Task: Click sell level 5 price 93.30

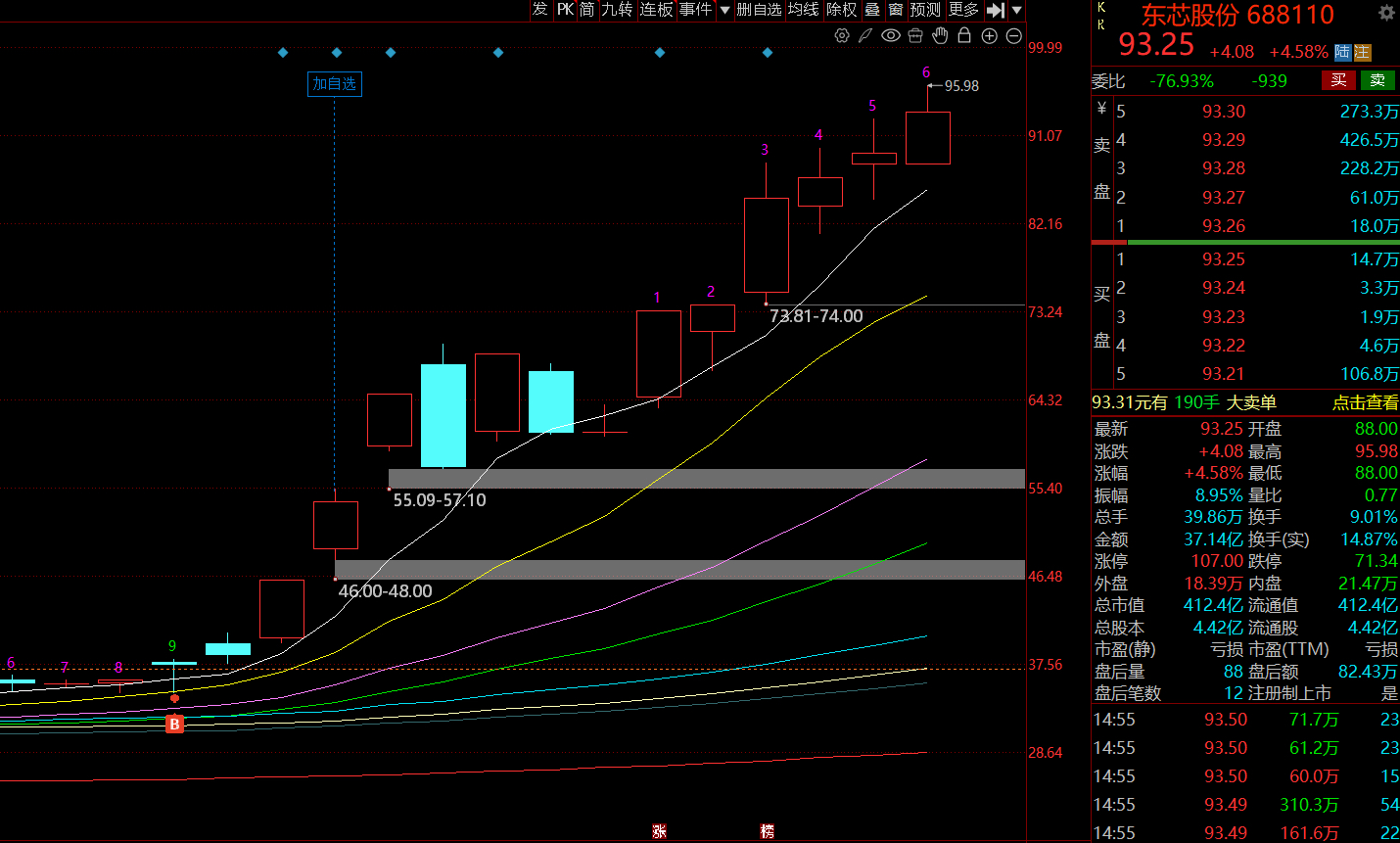Action: click(1224, 112)
